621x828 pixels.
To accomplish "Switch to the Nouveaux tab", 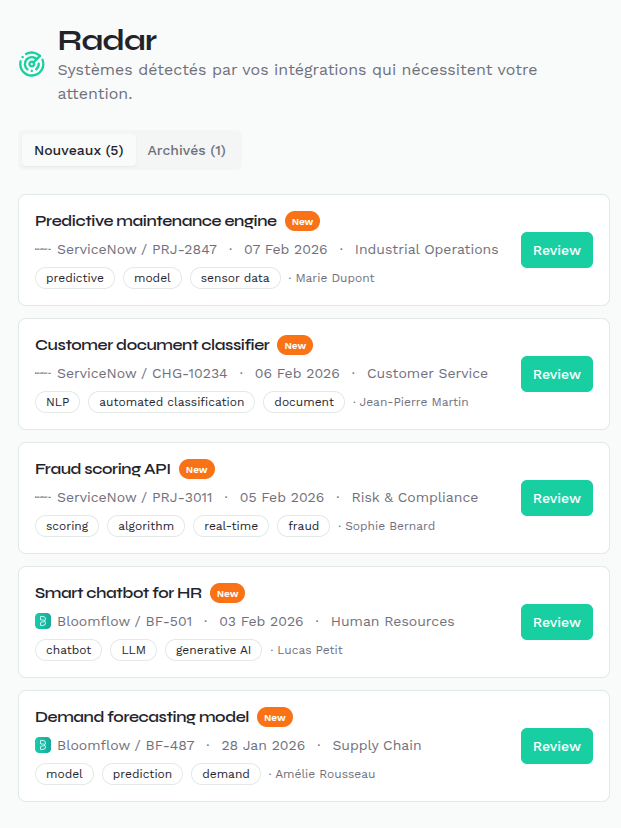I will tap(78, 151).
